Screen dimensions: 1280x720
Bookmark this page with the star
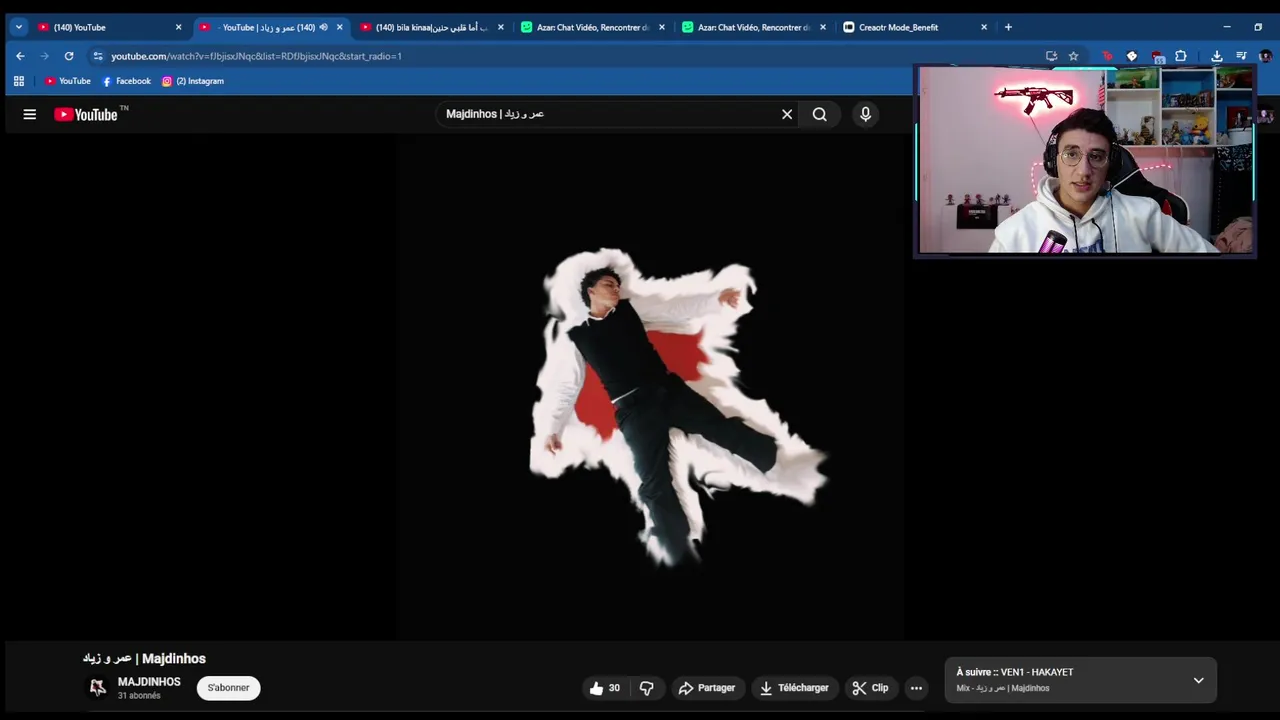click(x=1073, y=56)
